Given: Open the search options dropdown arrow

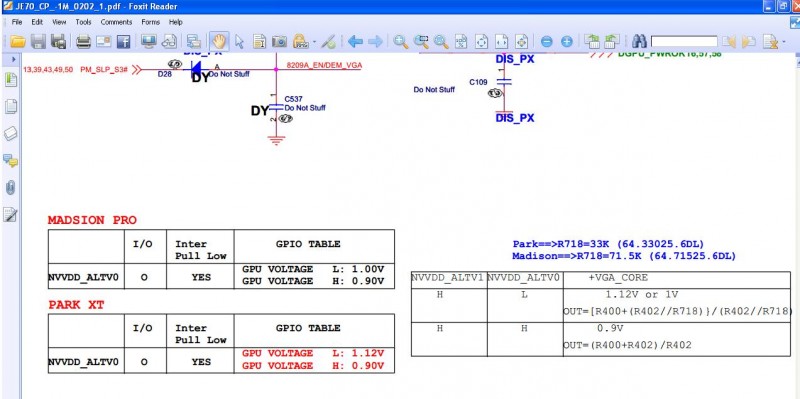Looking at the screenshot, I should (784, 42).
